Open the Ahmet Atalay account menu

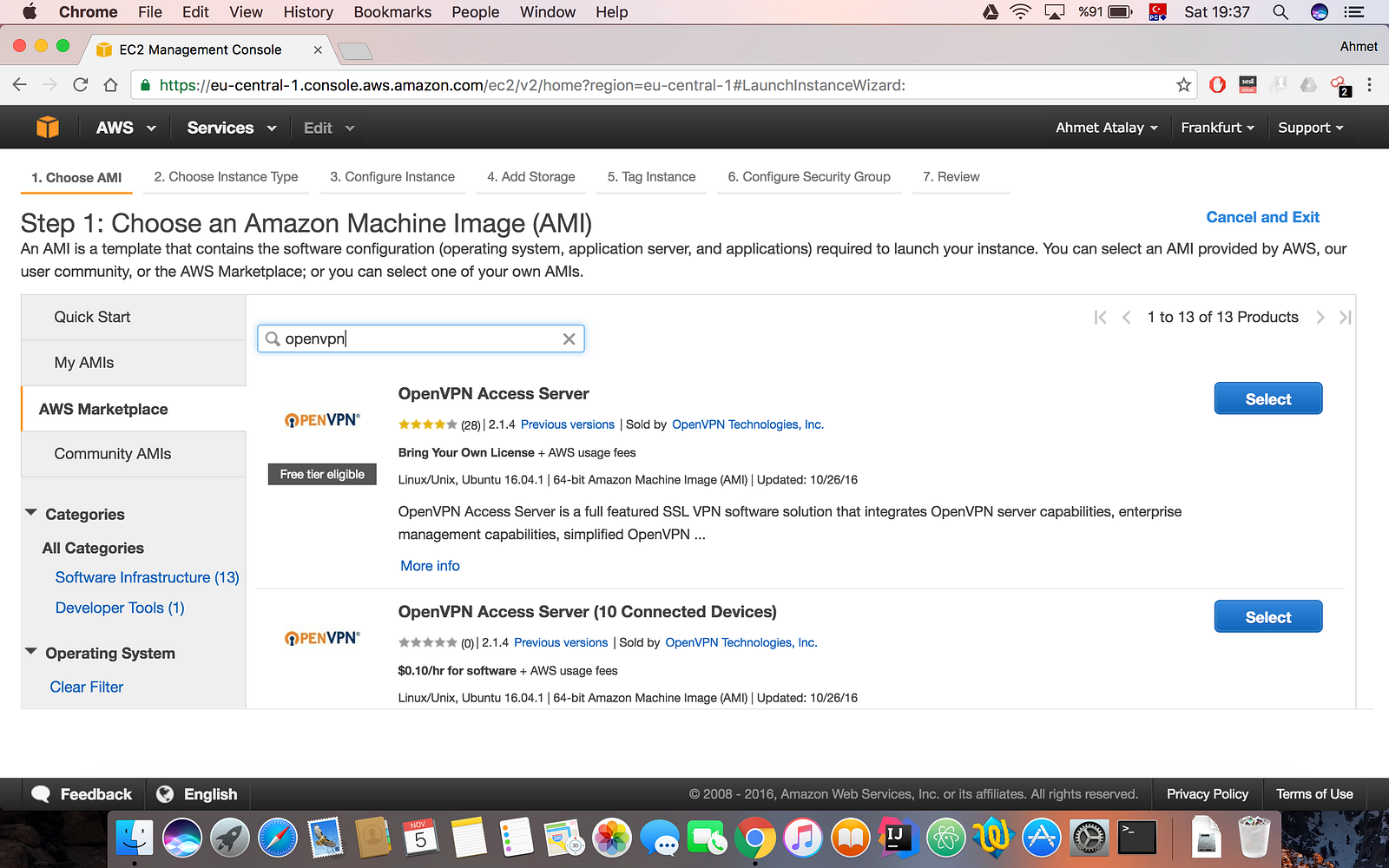[1107, 128]
